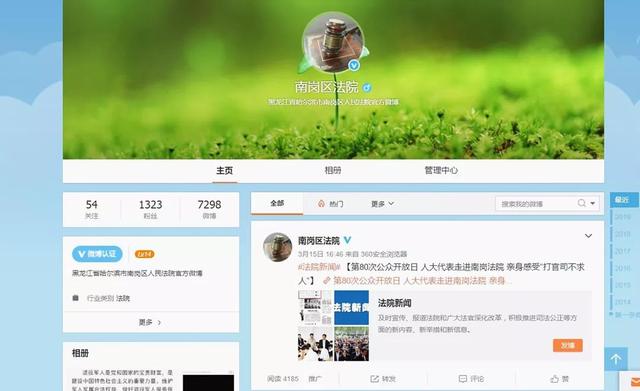View the 1323 粉丝 followers list
Screen dimensions: 640x391
click(151, 209)
